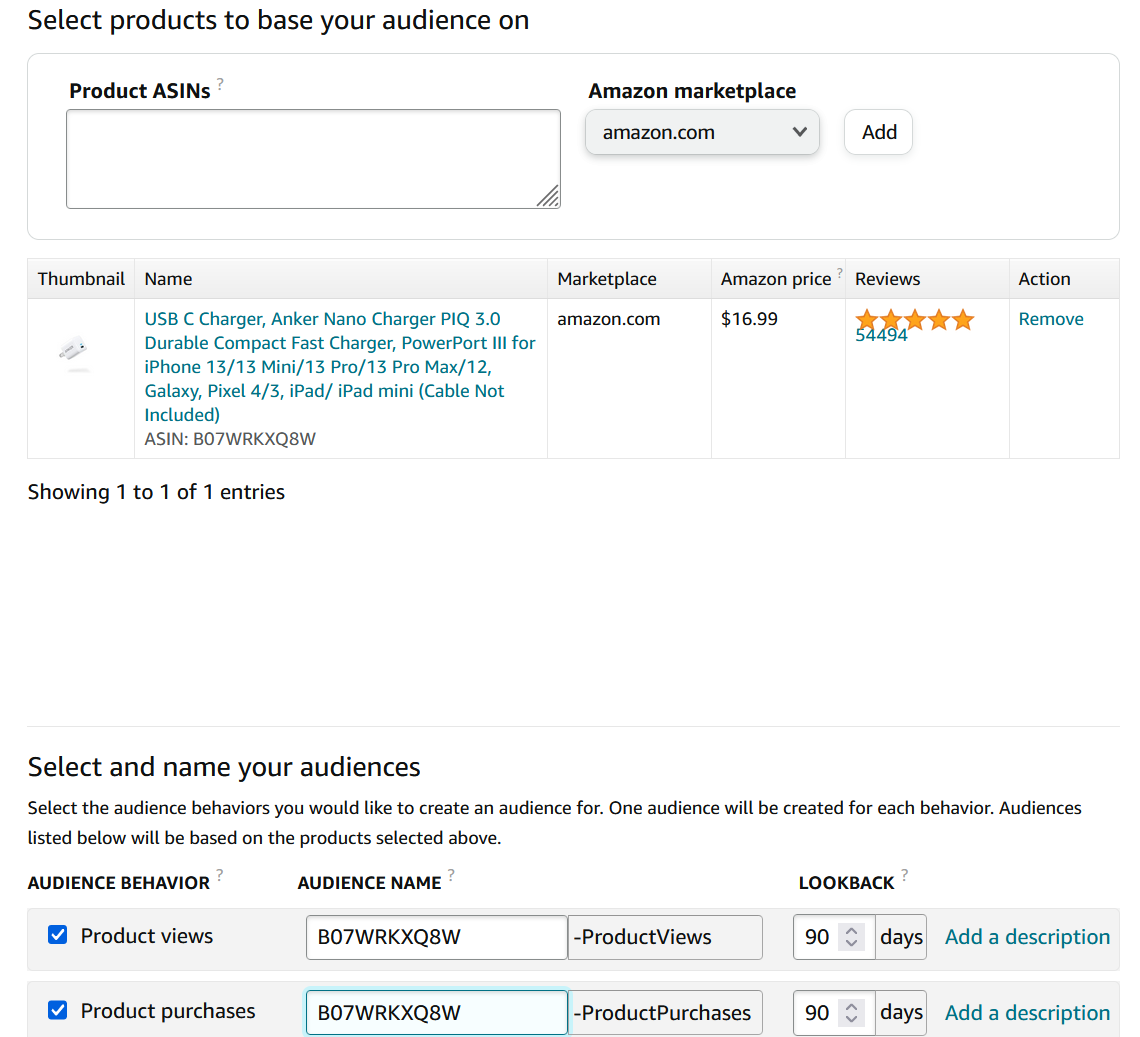This screenshot has height=1037, width=1140.
Task: Click the Product views lookback days stepper
Action: pos(851,937)
